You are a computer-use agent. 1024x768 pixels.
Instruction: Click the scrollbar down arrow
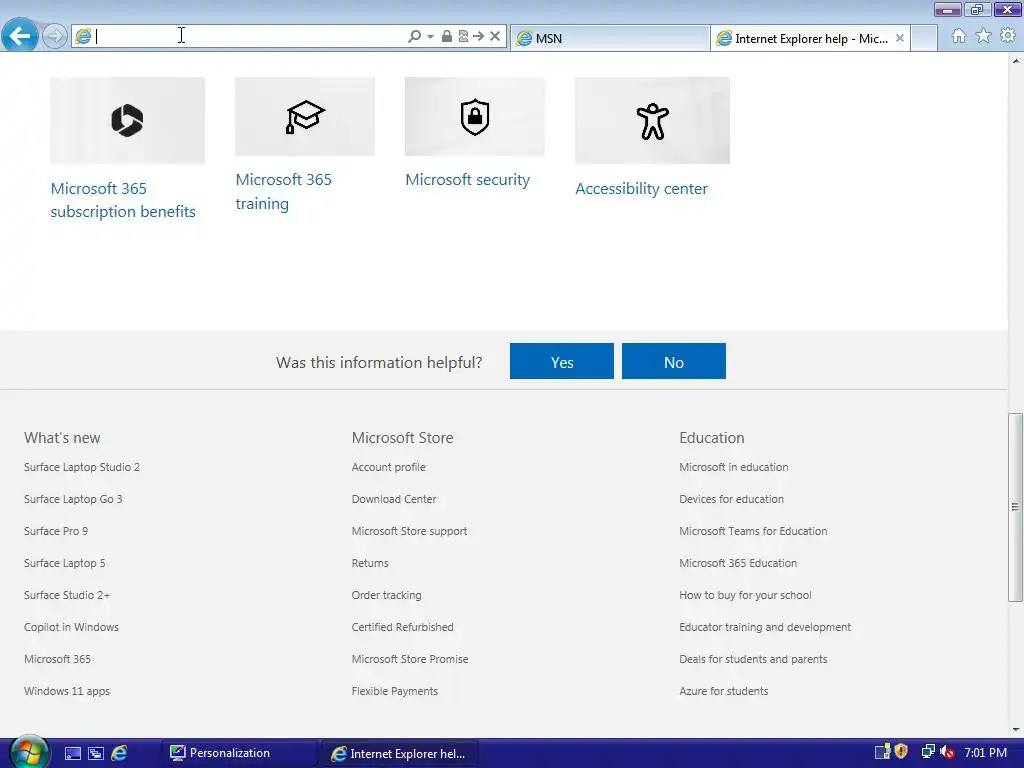point(1016,729)
